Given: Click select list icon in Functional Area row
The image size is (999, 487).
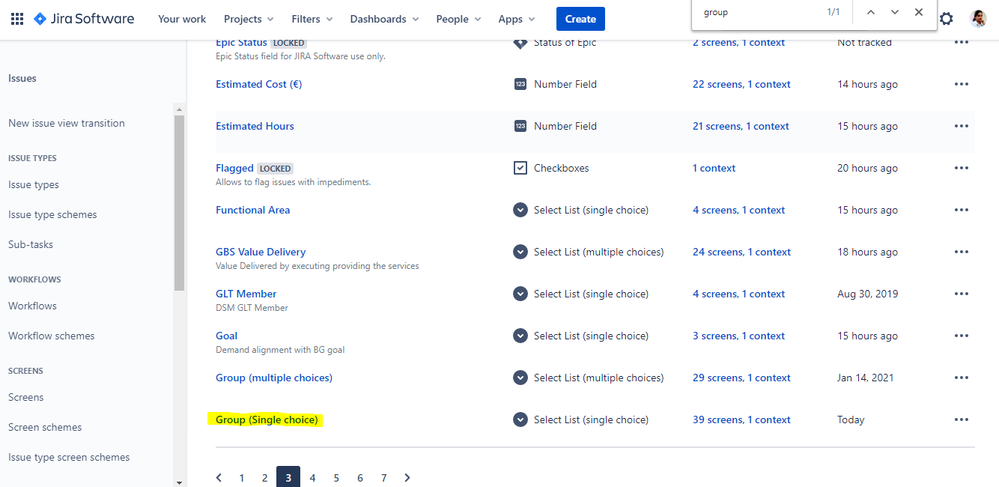Looking at the screenshot, I should click(520, 210).
